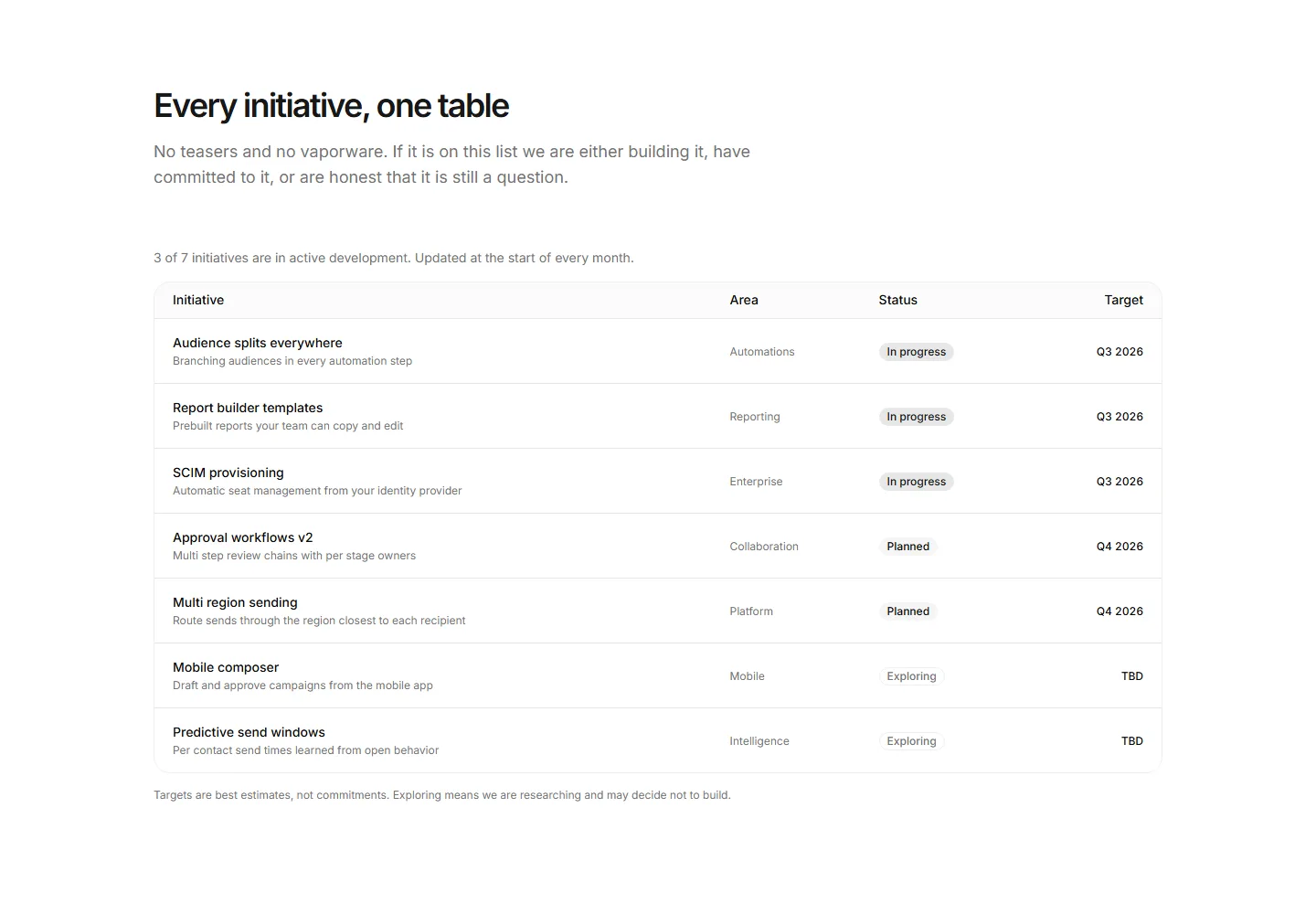The image size is (1316, 914).
Task: Click the Intelligence area cell
Action: pos(759,741)
